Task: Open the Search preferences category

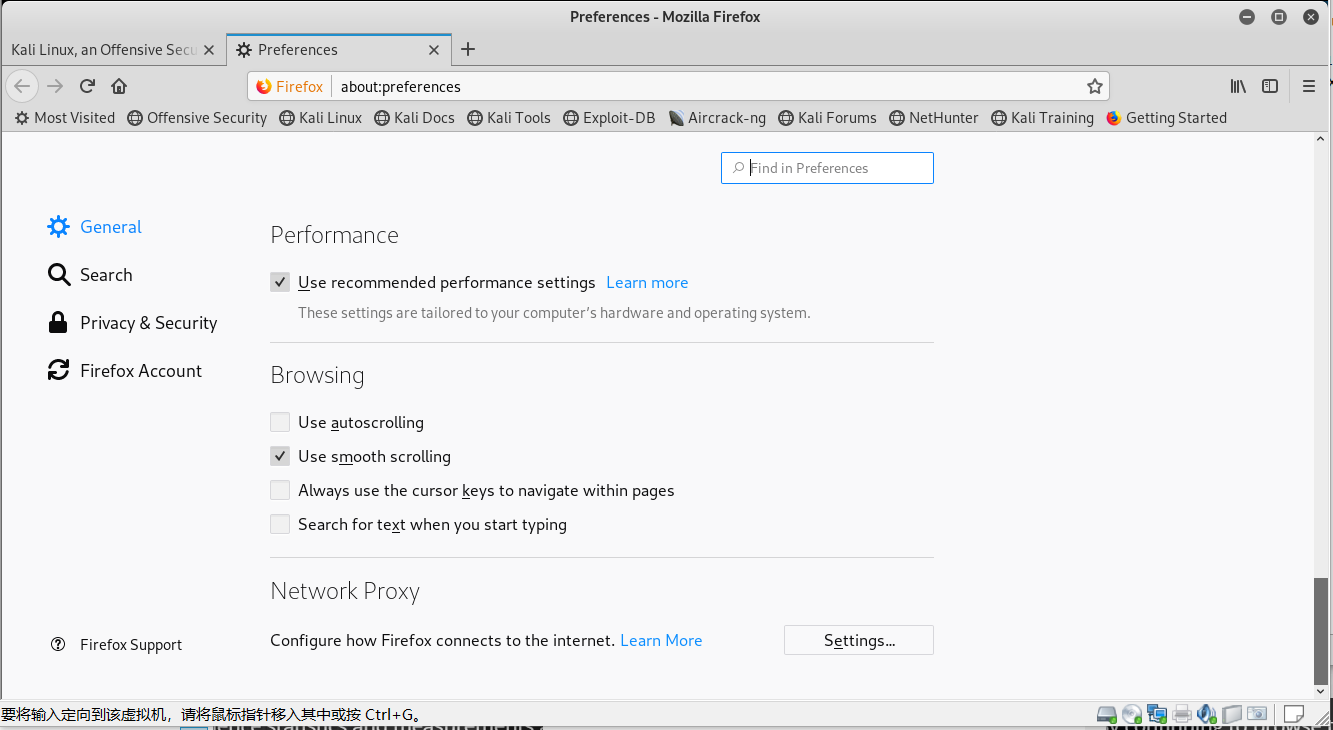Action: pos(90,275)
